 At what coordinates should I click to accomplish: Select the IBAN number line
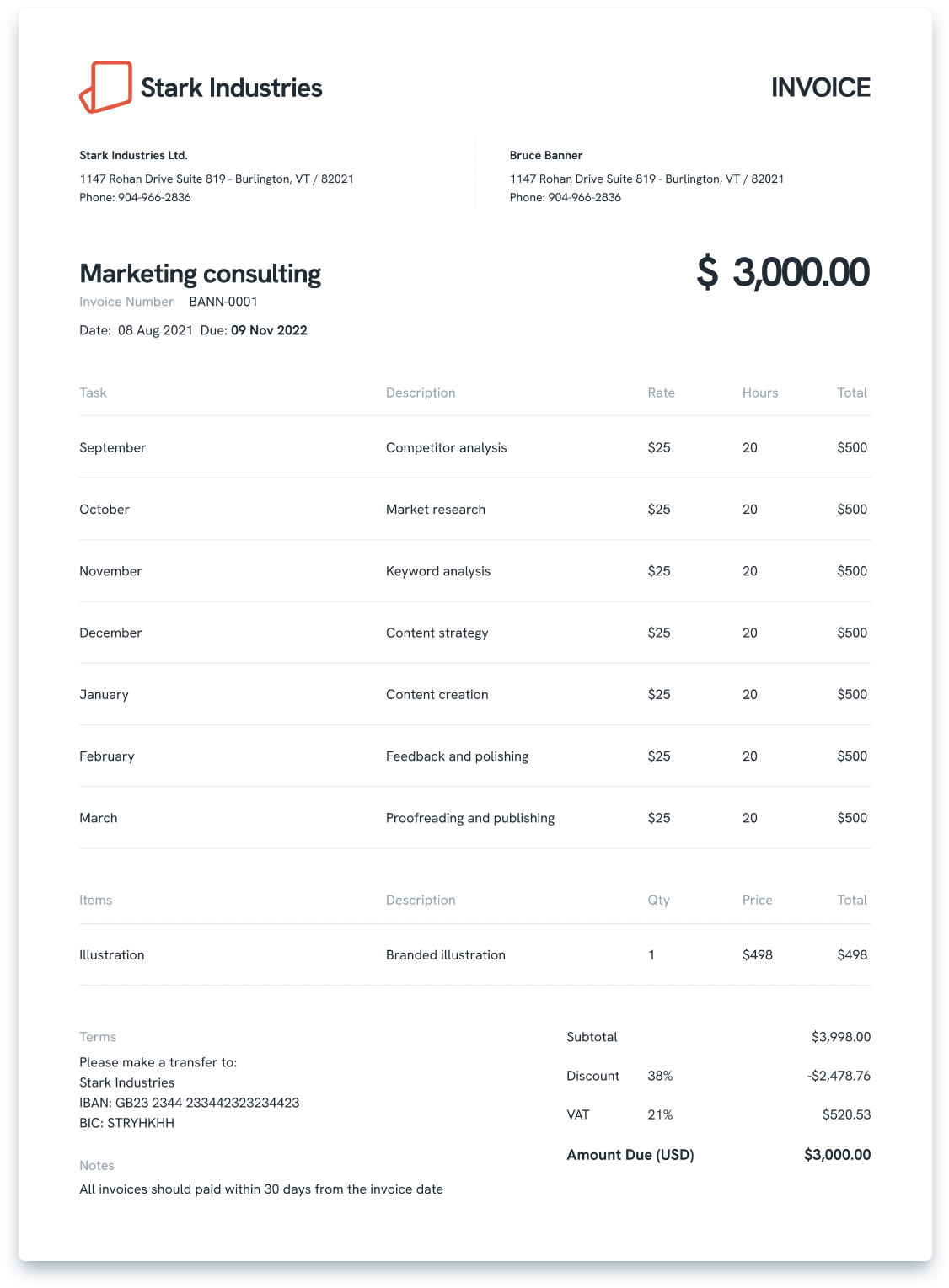(x=189, y=1103)
